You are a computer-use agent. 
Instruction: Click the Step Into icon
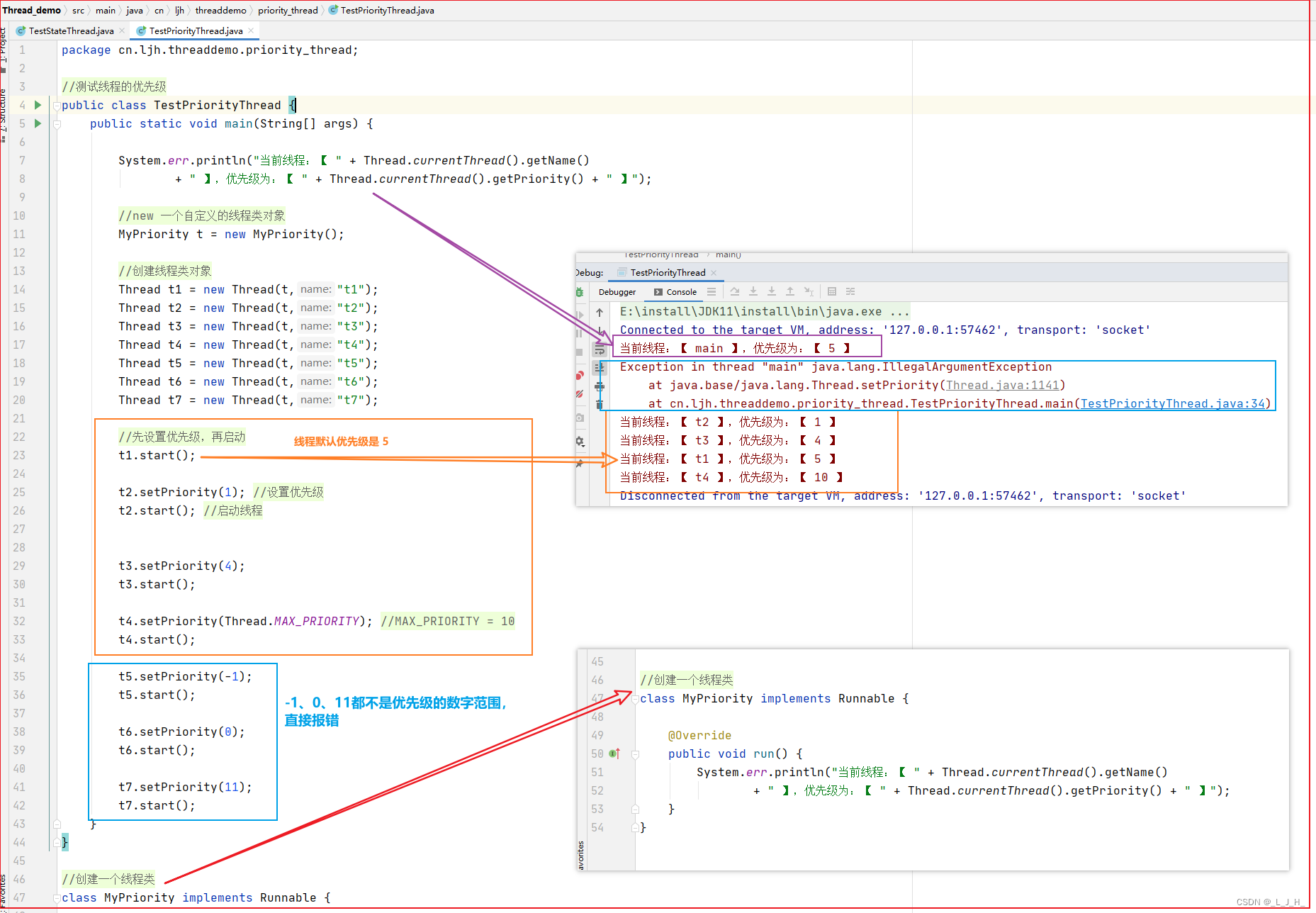click(753, 291)
